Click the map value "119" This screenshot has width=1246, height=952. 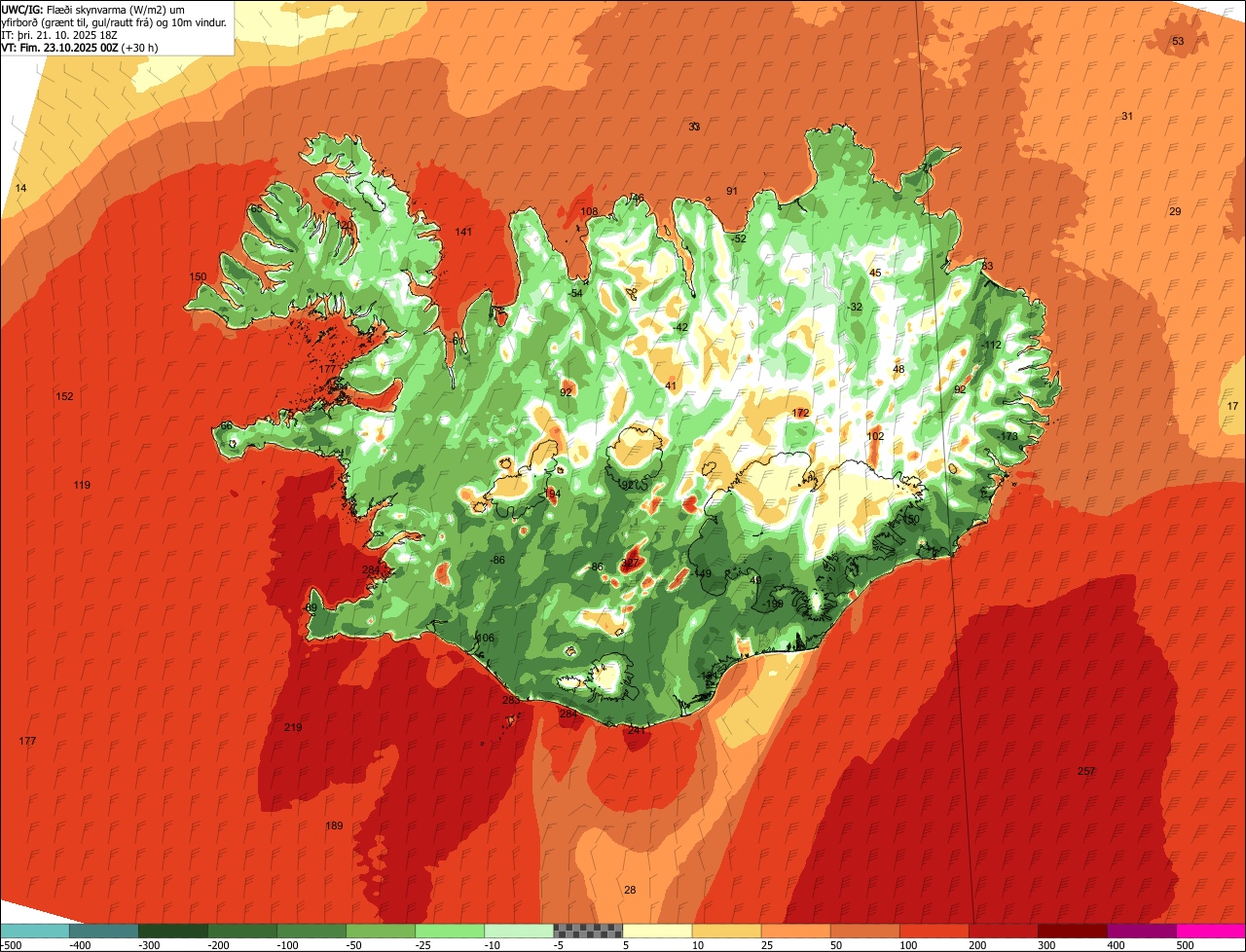pyautogui.click(x=82, y=485)
